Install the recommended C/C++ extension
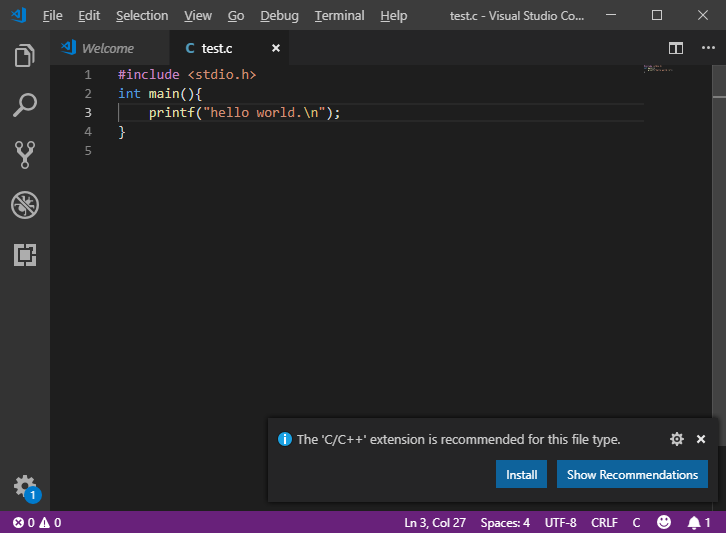This screenshot has height=533, width=726. (x=521, y=474)
